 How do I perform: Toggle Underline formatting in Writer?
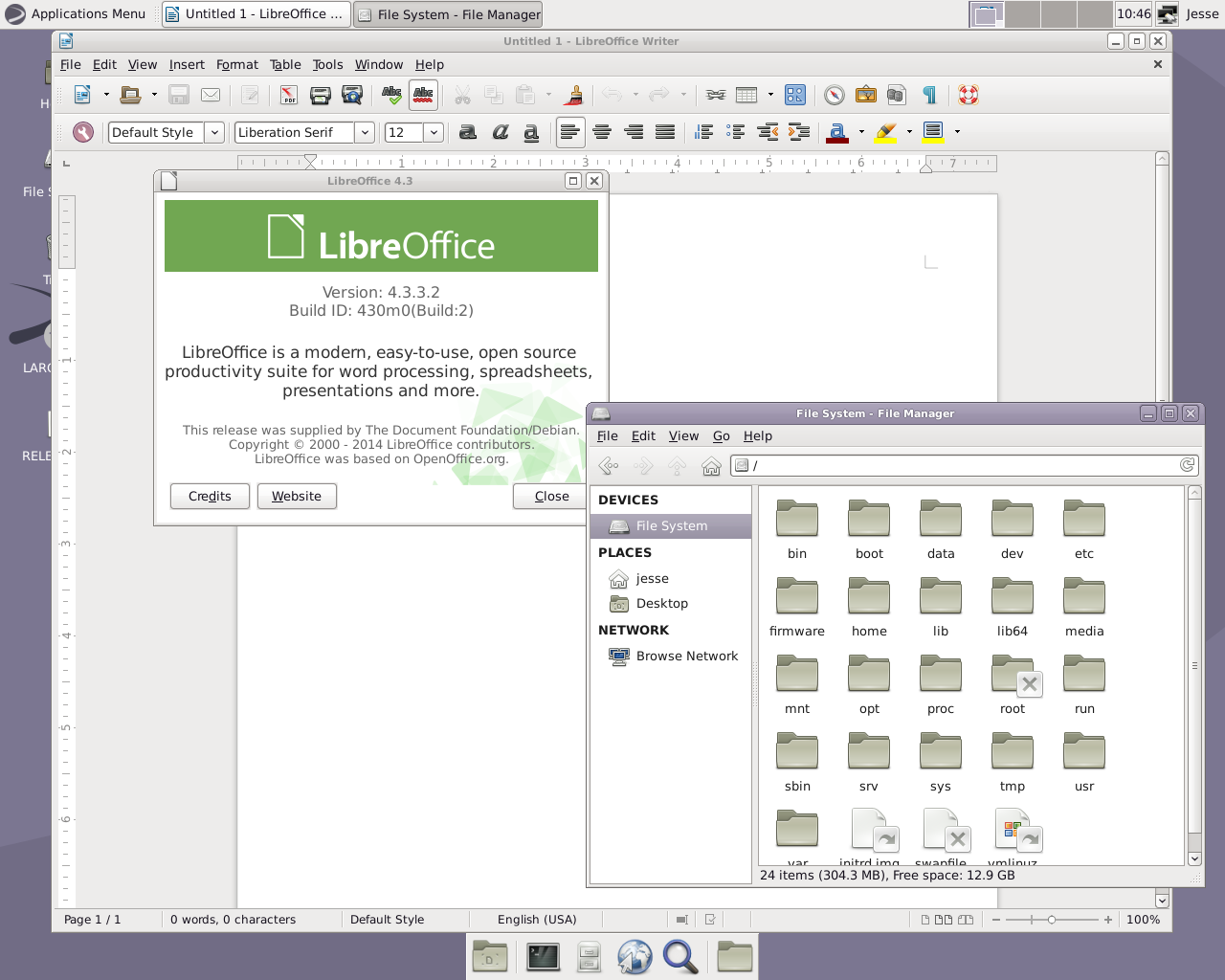[531, 132]
